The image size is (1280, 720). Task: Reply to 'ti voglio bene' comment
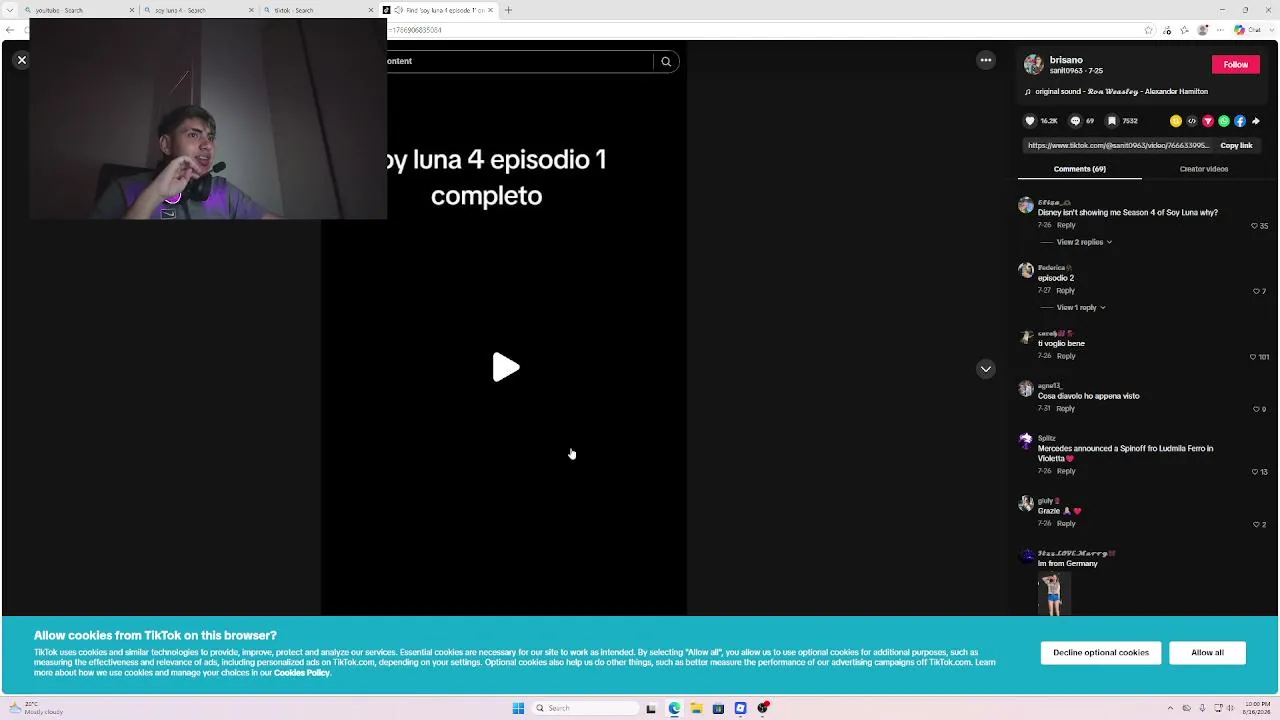tap(1066, 356)
